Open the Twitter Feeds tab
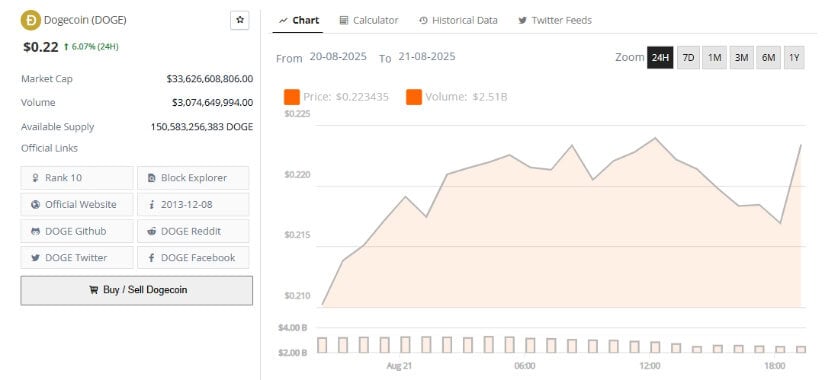This screenshot has height=380, width=825. (x=555, y=21)
